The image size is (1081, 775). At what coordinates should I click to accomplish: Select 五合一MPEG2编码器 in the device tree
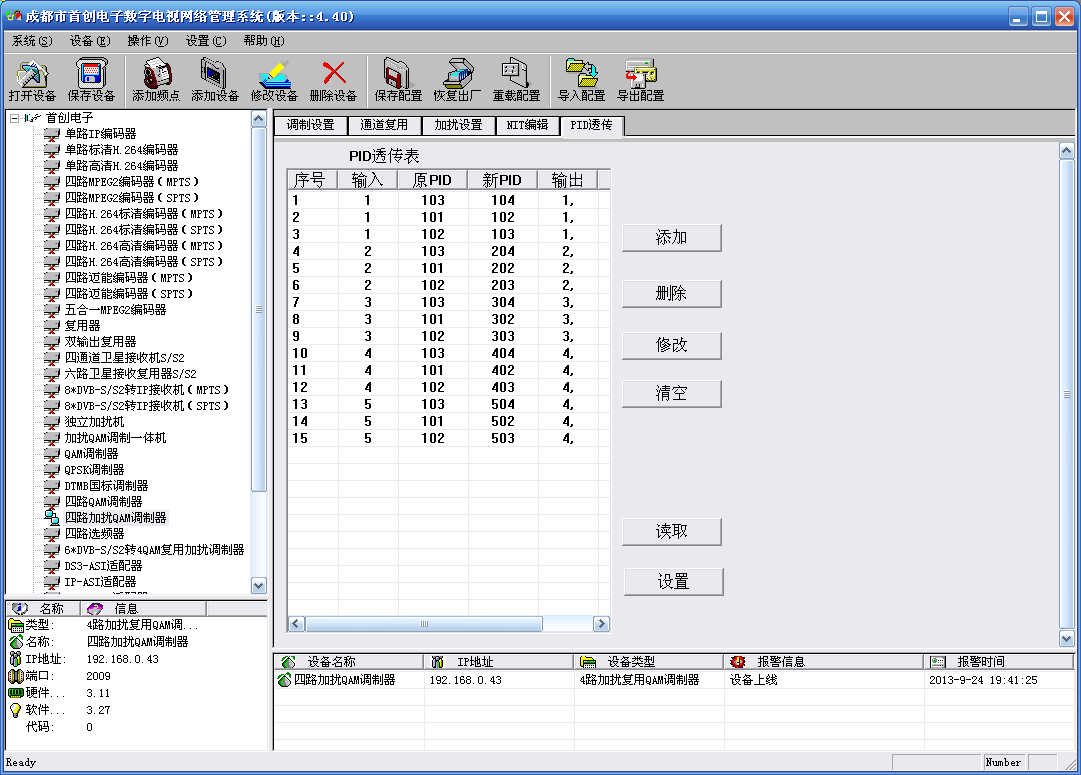pos(115,310)
